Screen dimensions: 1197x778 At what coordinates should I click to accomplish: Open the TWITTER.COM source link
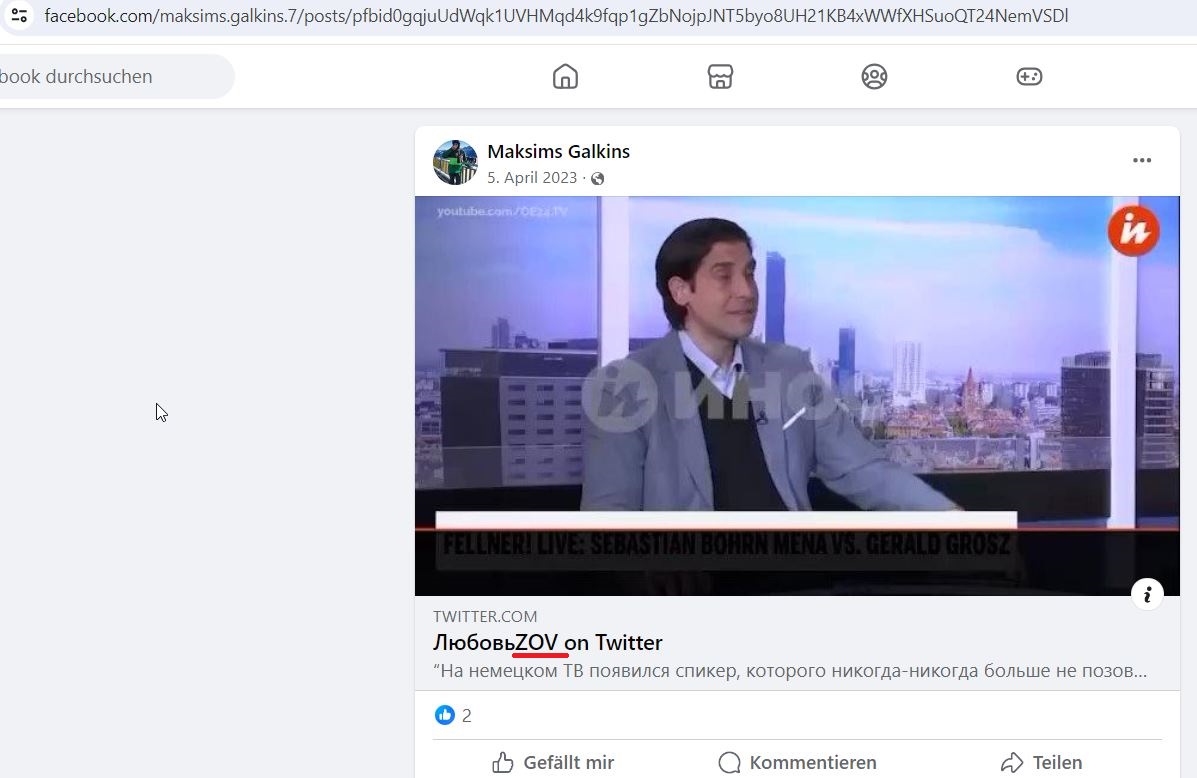pos(485,616)
